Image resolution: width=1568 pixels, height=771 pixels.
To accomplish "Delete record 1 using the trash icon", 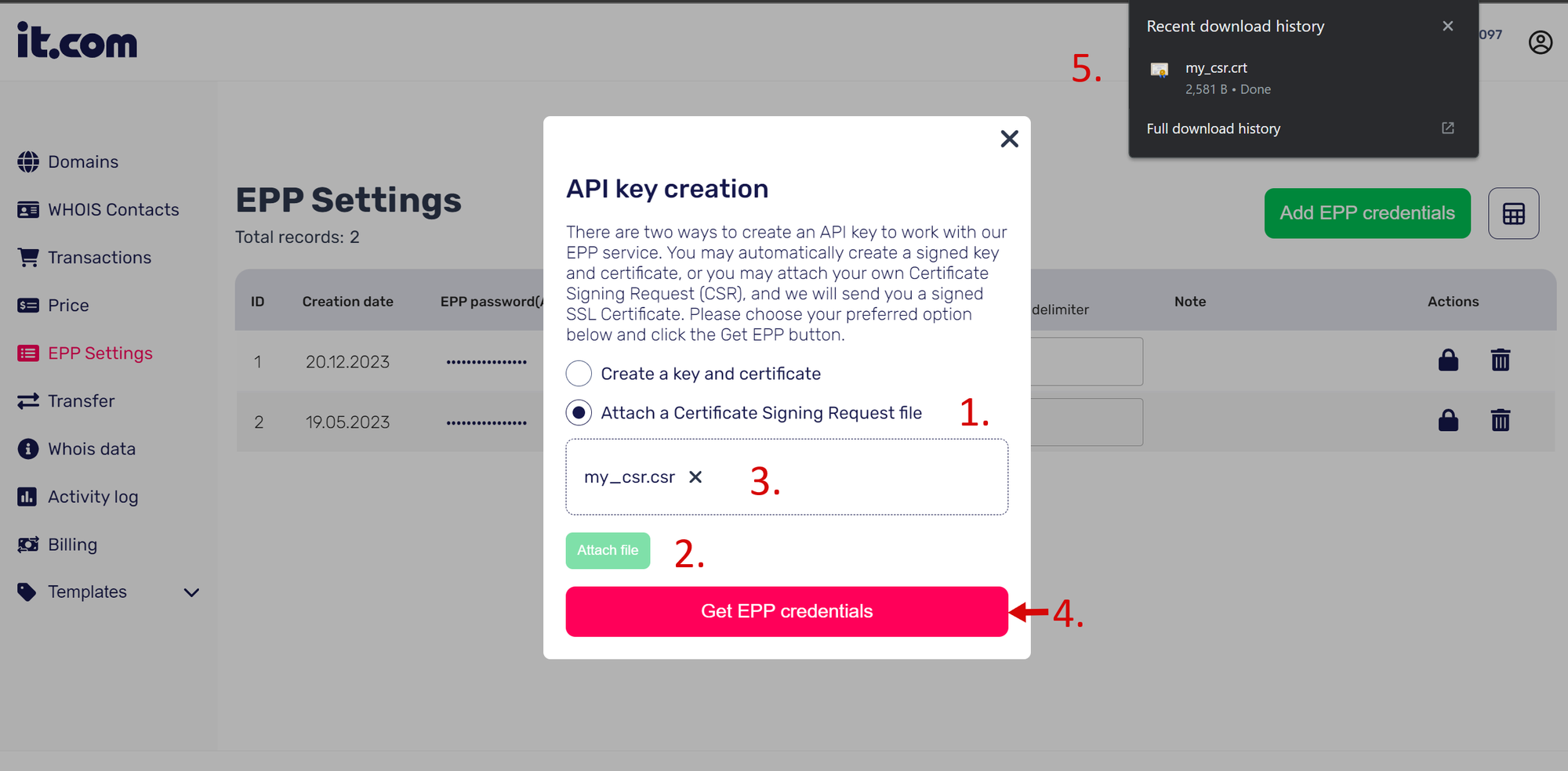I will pos(1500,360).
